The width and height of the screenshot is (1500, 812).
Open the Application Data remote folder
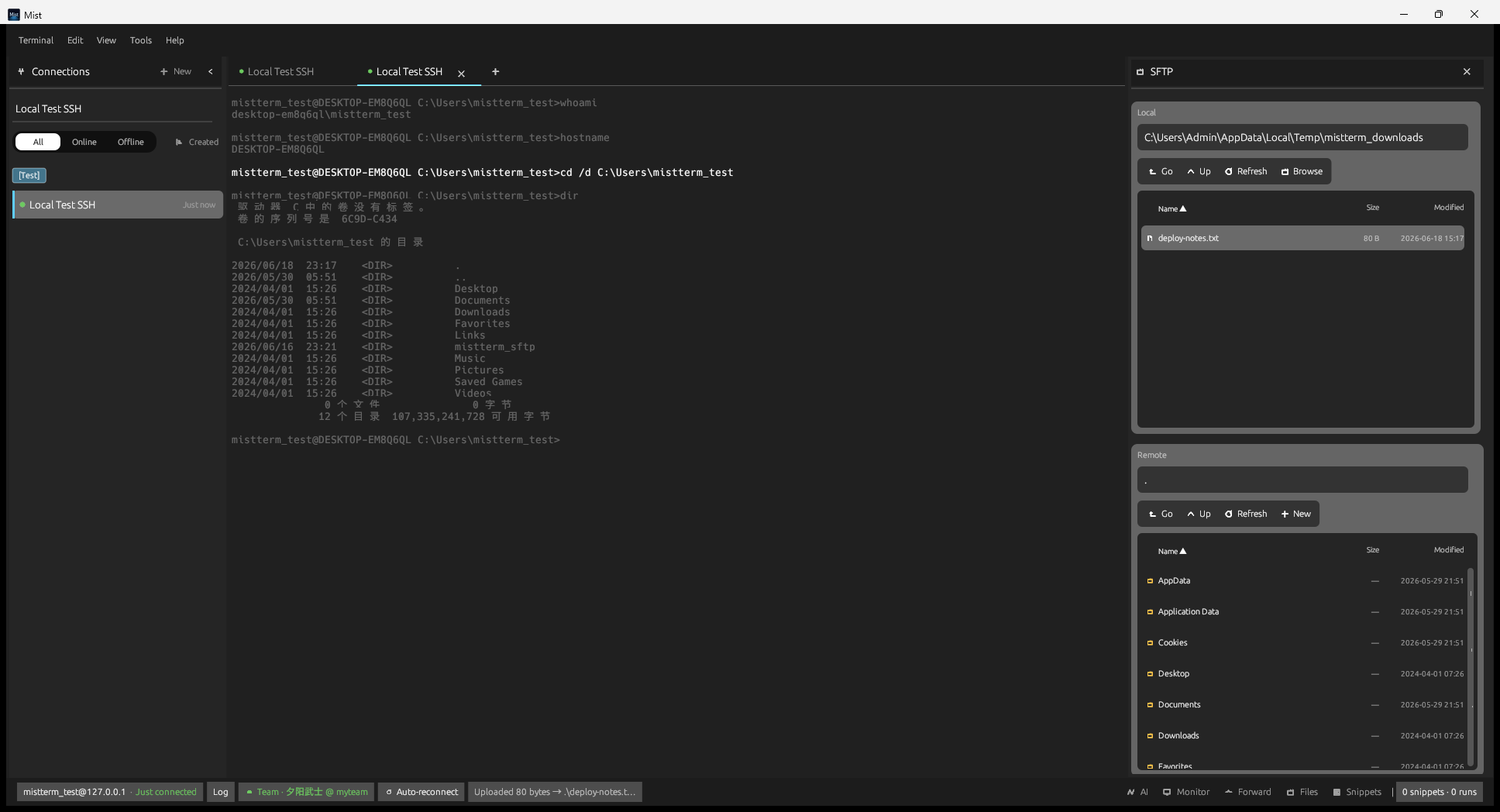[x=1304, y=611]
